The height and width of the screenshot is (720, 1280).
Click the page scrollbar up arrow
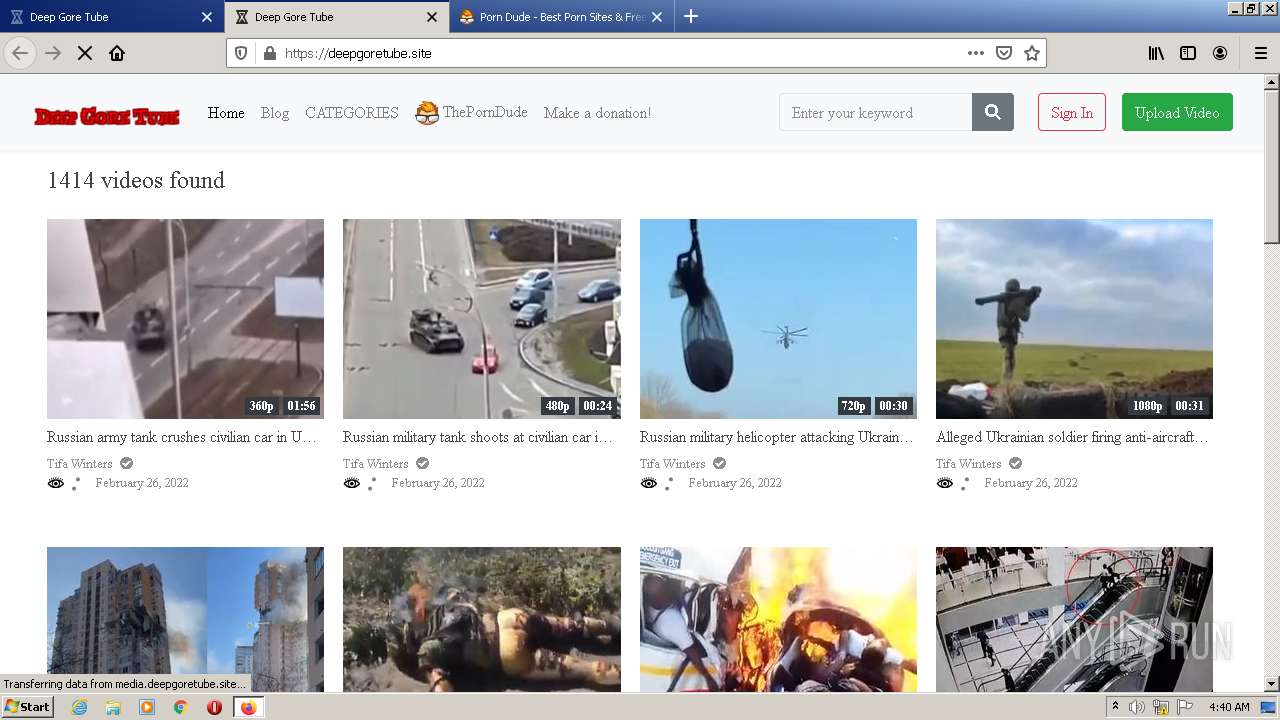click(1272, 82)
